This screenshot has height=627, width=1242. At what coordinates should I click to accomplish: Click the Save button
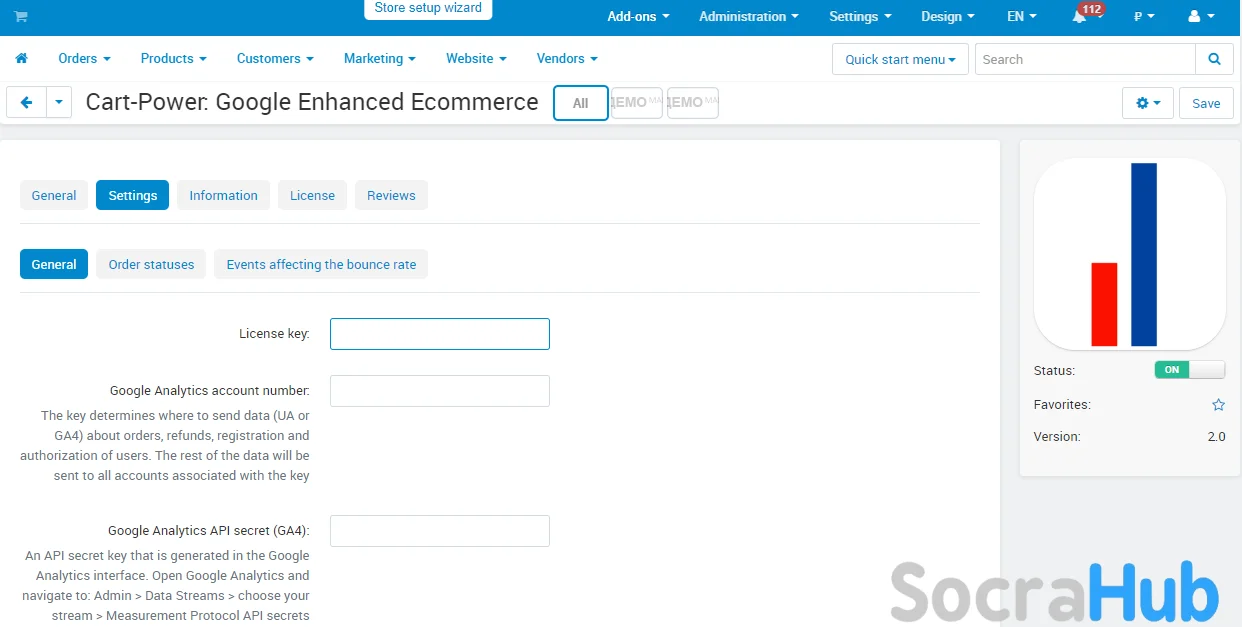pos(1206,103)
